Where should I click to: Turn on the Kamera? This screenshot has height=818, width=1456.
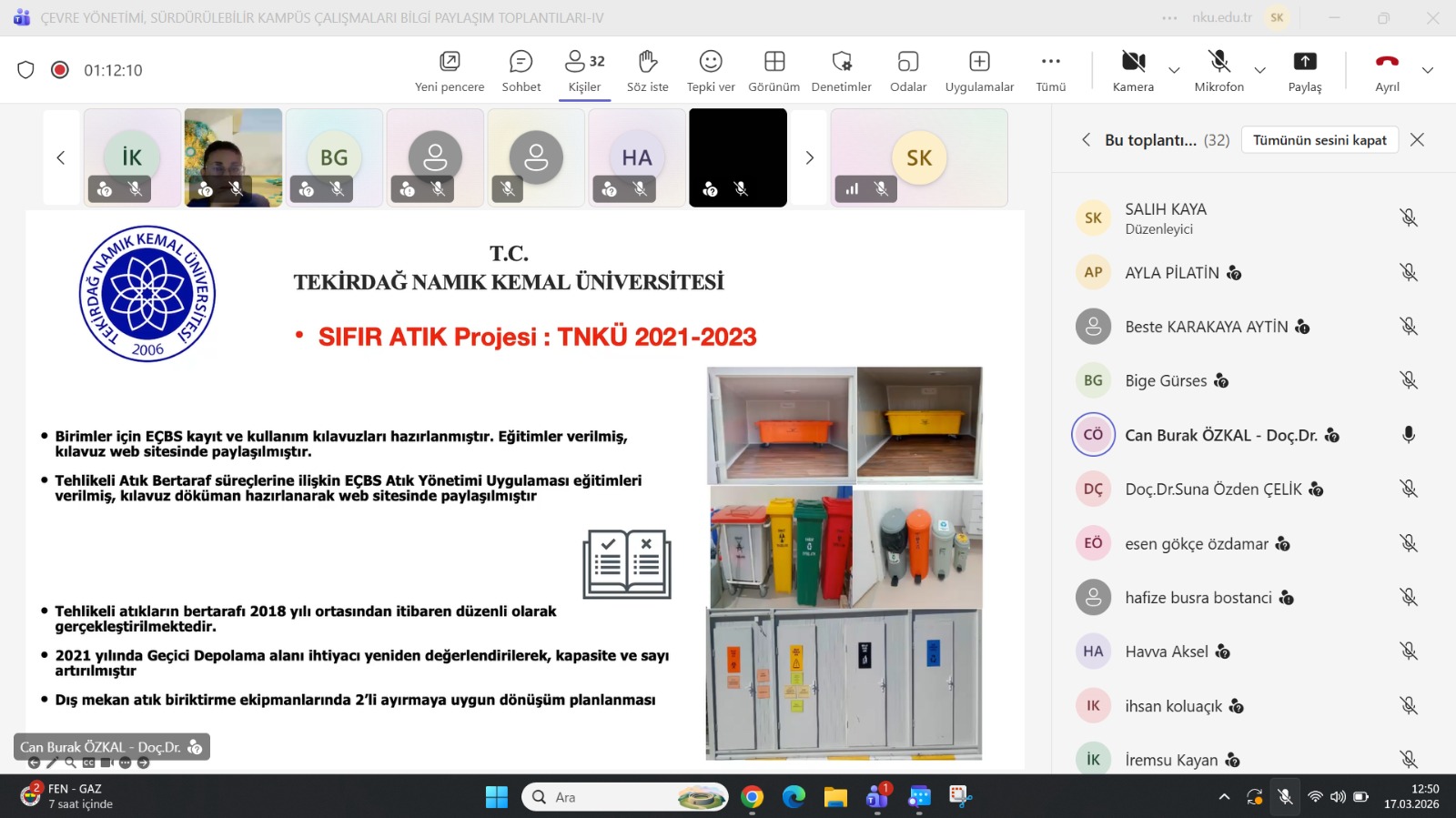click(x=1133, y=71)
